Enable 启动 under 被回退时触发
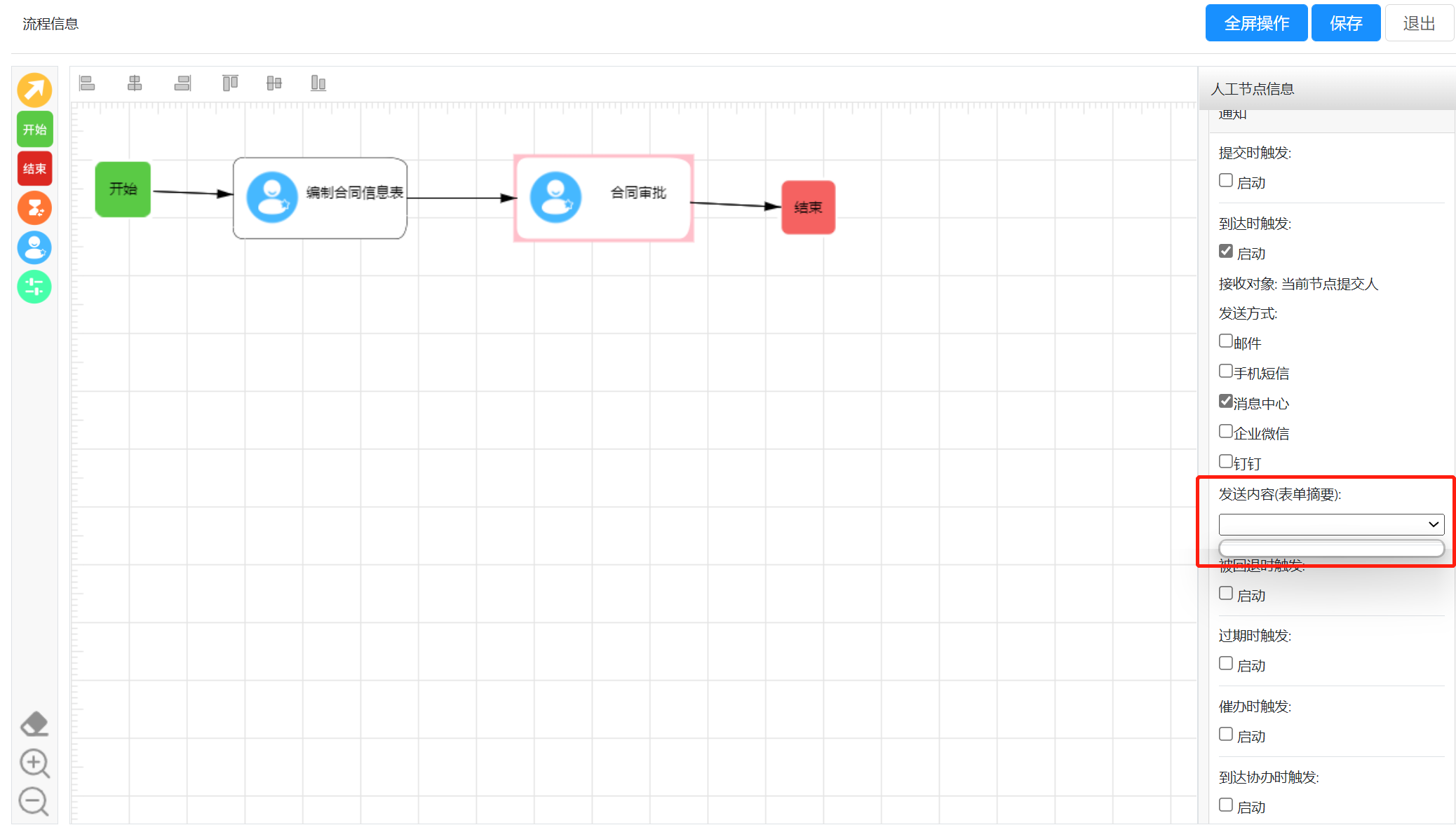 coord(1226,594)
